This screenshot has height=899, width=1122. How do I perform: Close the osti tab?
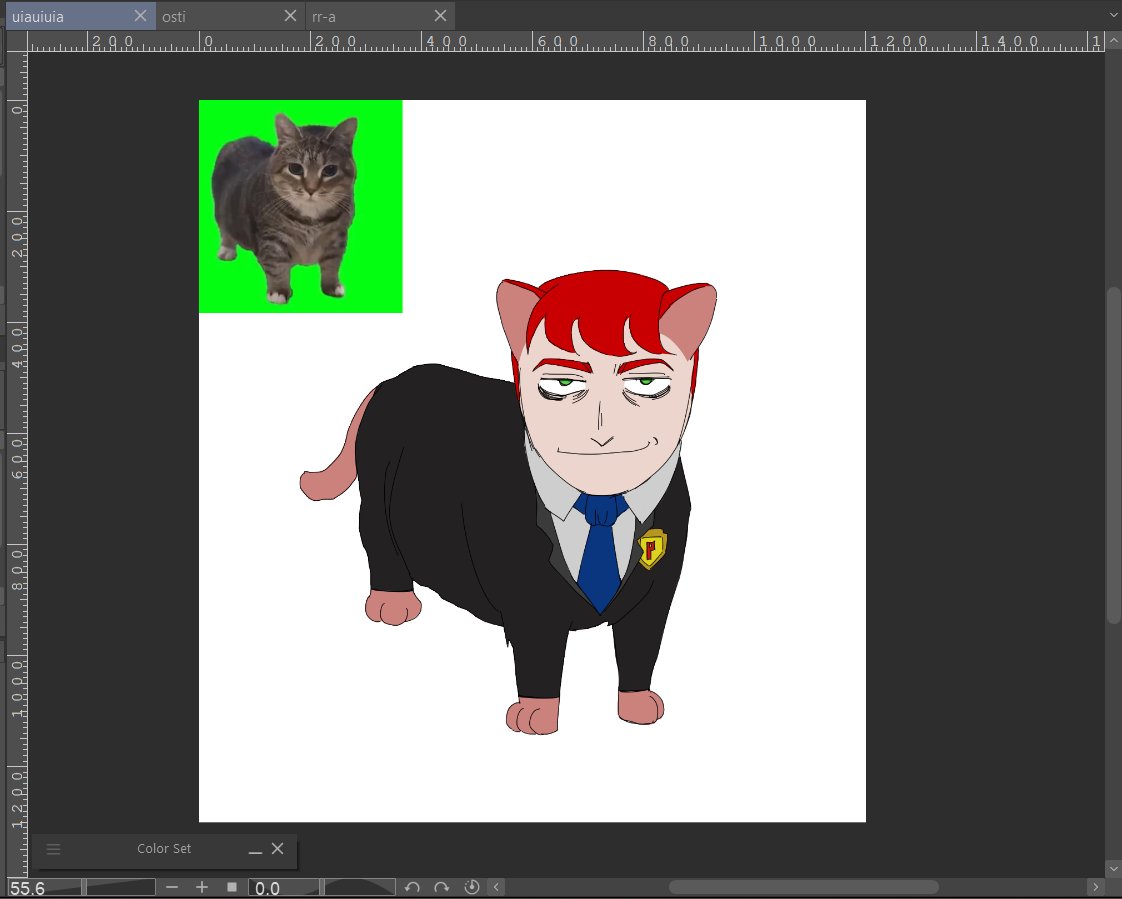[290, 16]
